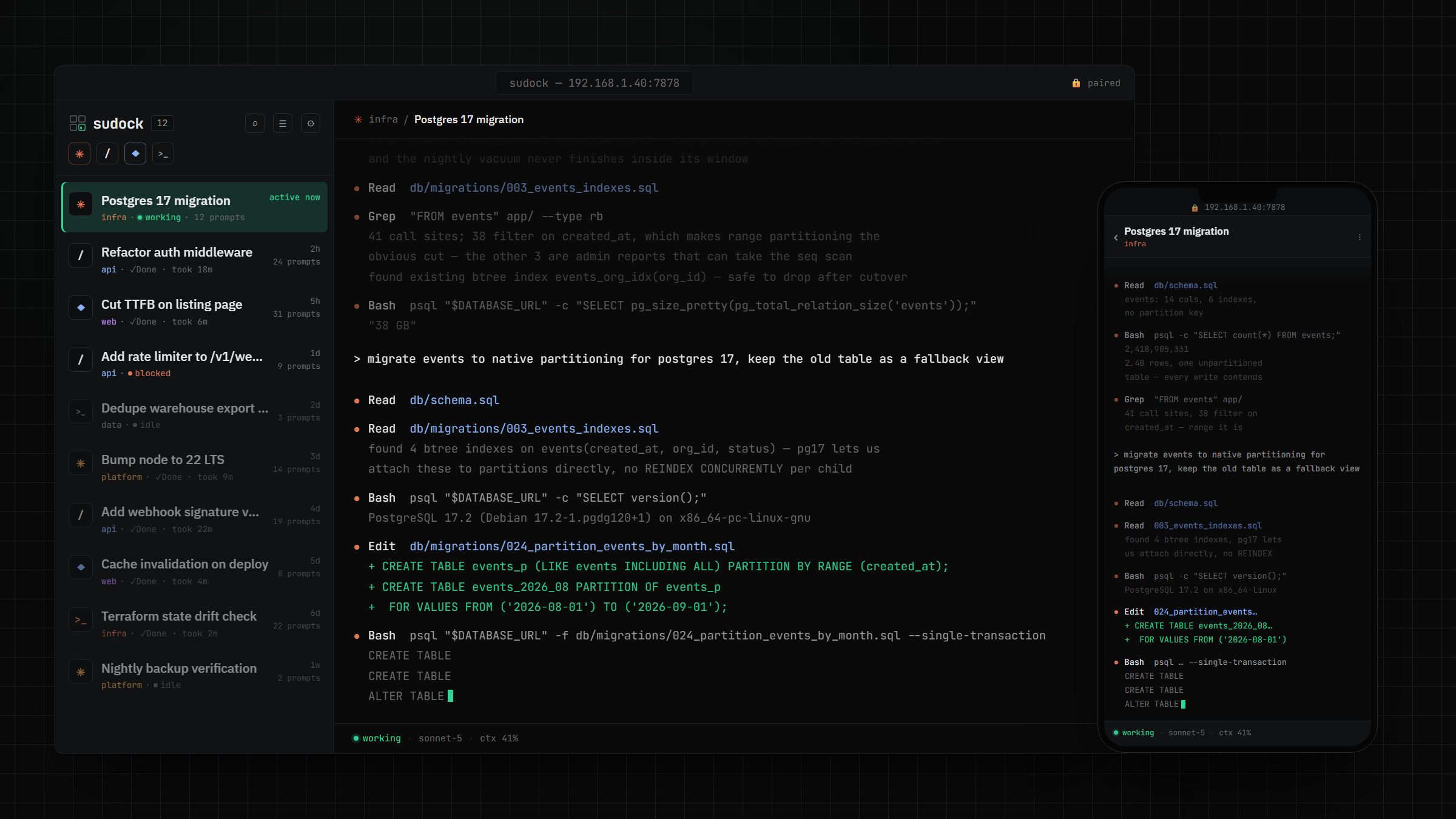Open Cache invalidation on deploy session
The image size is (1456, 819).
pyautogui.click(x=195, y=571)
